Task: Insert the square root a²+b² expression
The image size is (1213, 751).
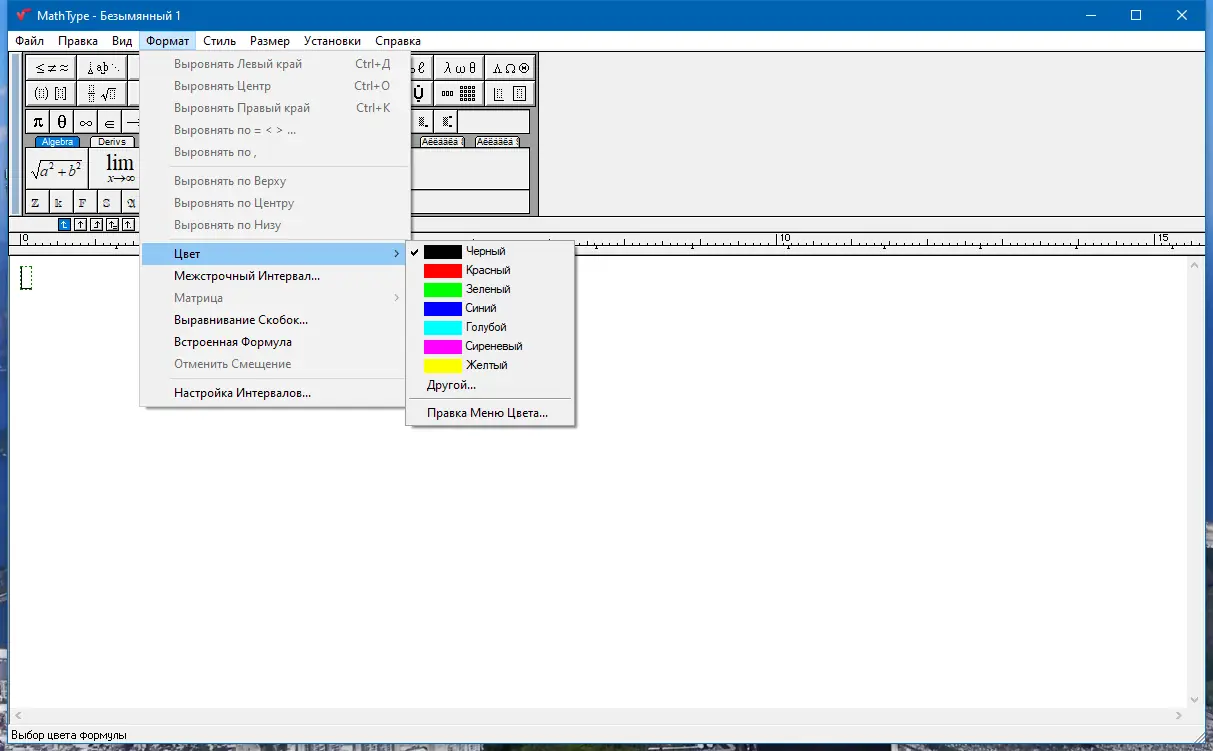Action: [x=57, y=168]
